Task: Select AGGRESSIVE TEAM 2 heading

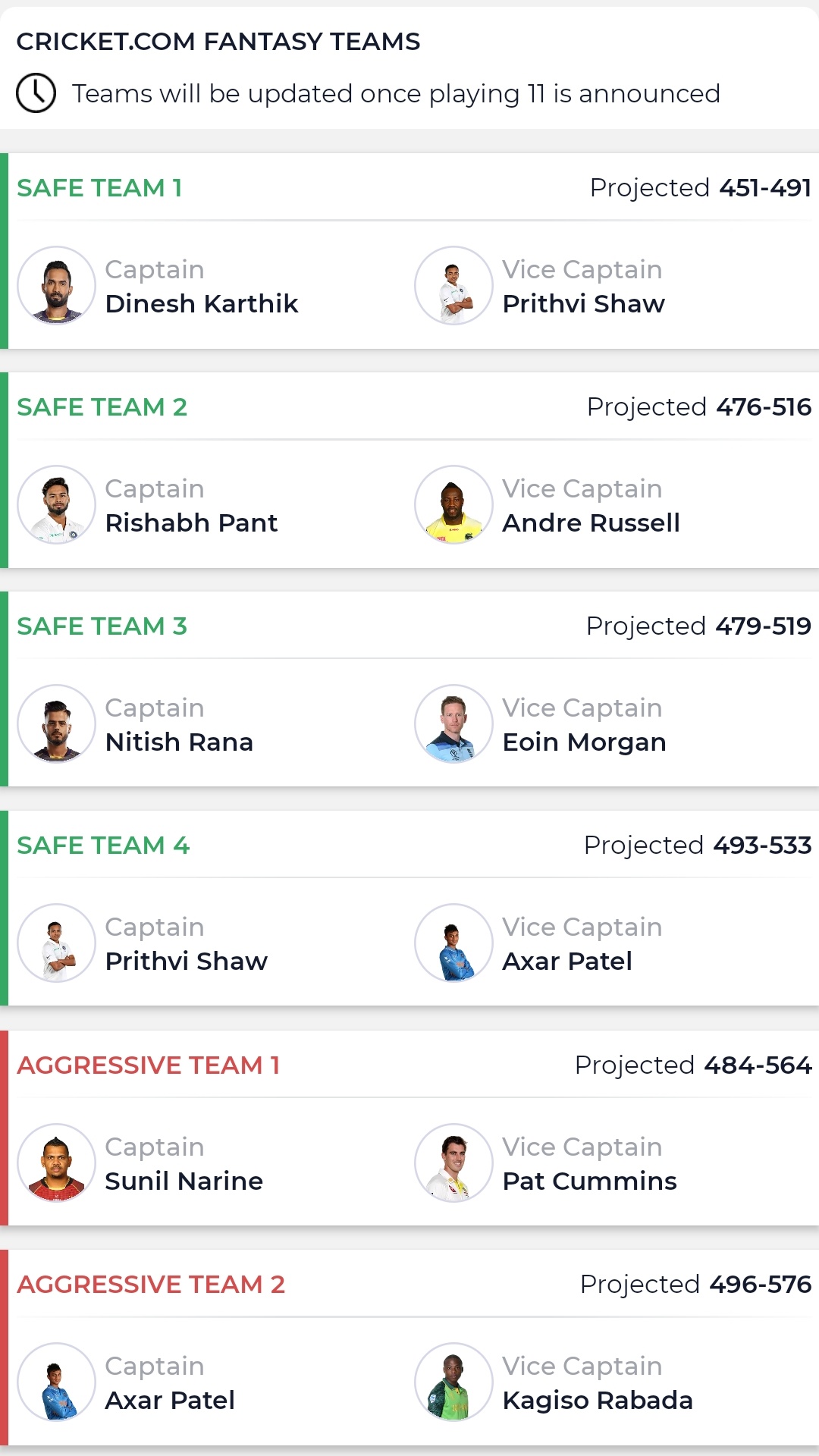Action: 151,1284
